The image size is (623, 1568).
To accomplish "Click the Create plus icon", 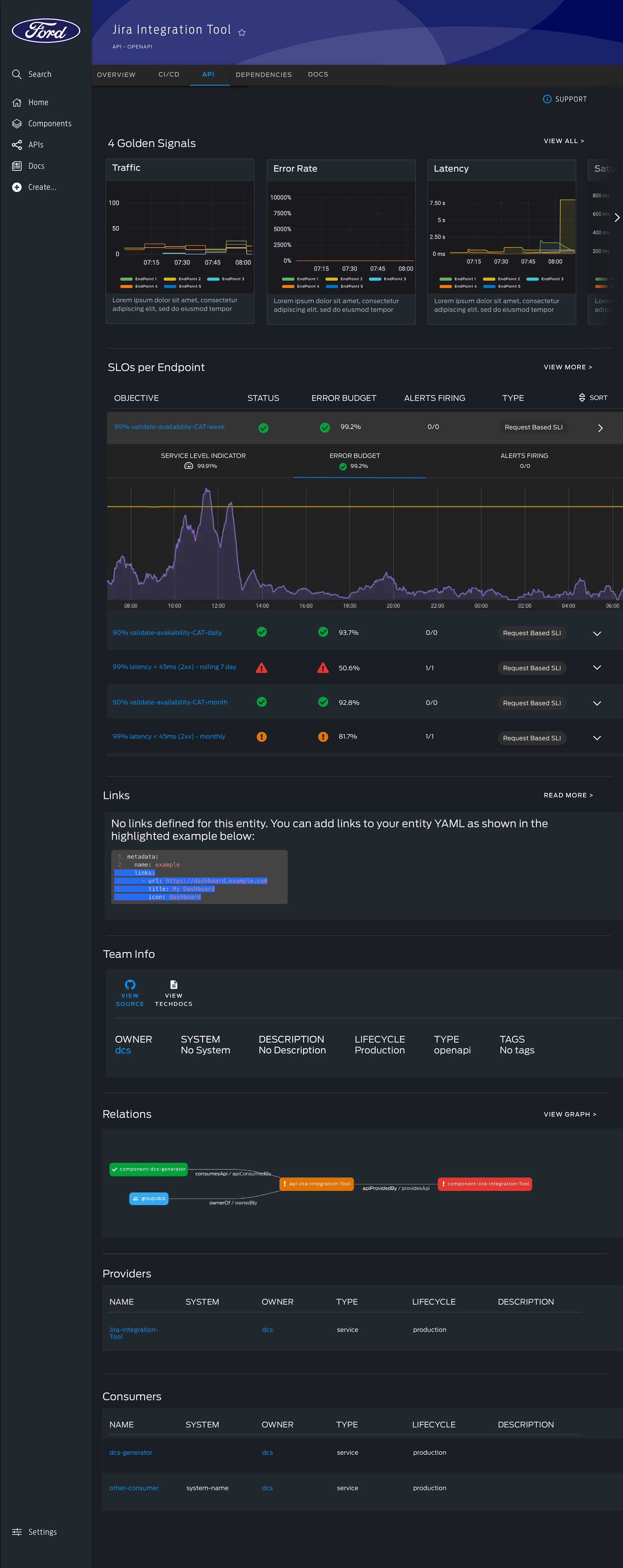I will point(17,187).
